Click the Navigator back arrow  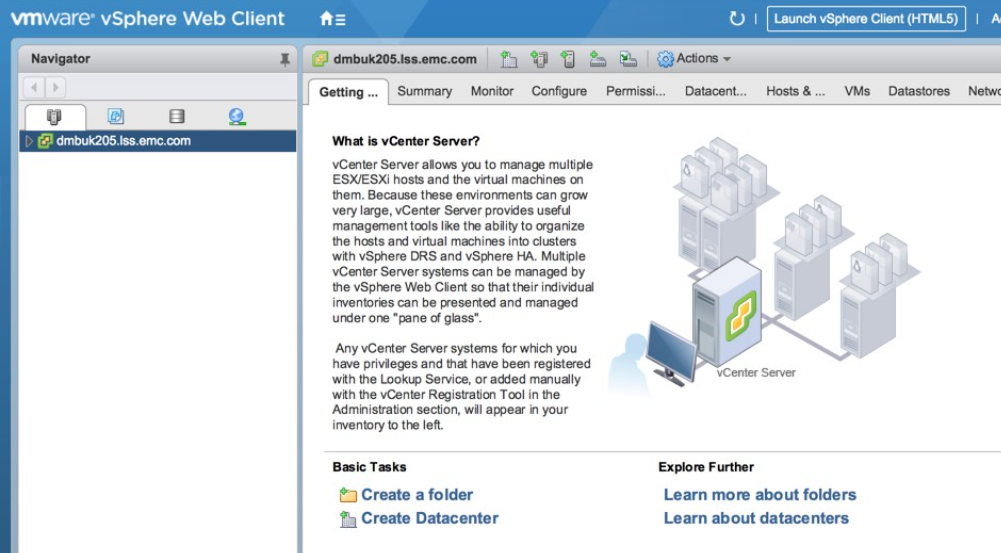pos(33,88)
